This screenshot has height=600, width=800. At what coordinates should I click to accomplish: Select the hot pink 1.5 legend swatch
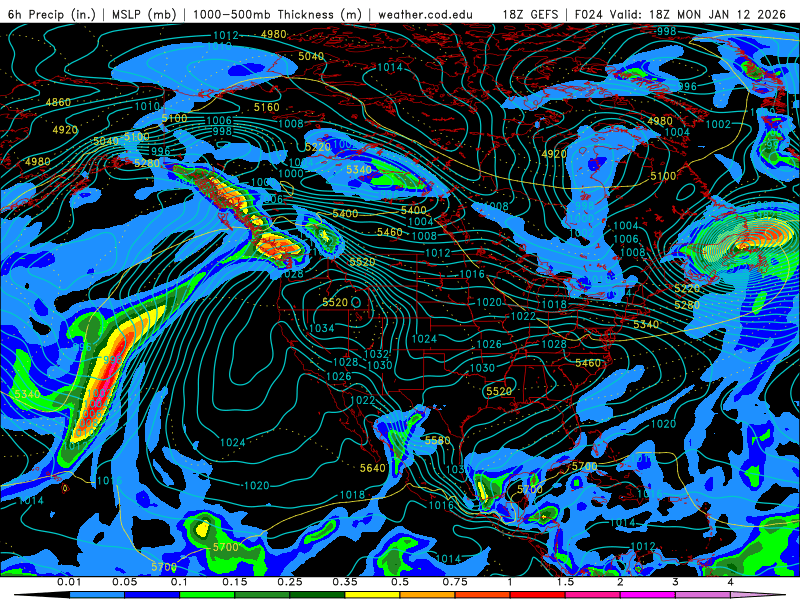(593, 595)
